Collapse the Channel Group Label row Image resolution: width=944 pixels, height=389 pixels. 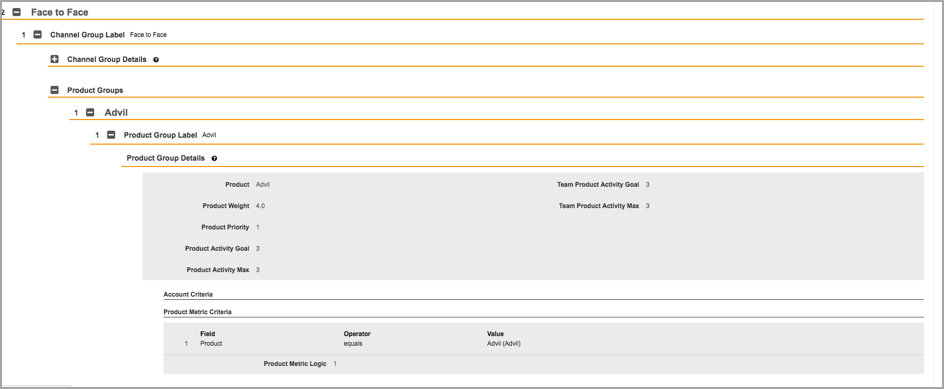pyautogui.click(x=37, y=35)
